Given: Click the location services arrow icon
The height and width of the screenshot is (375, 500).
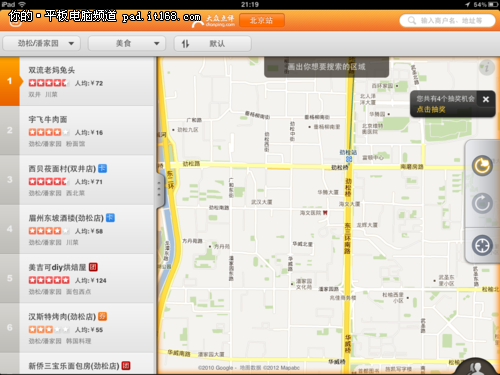Looking at the screenshot, I should [467, 4].
